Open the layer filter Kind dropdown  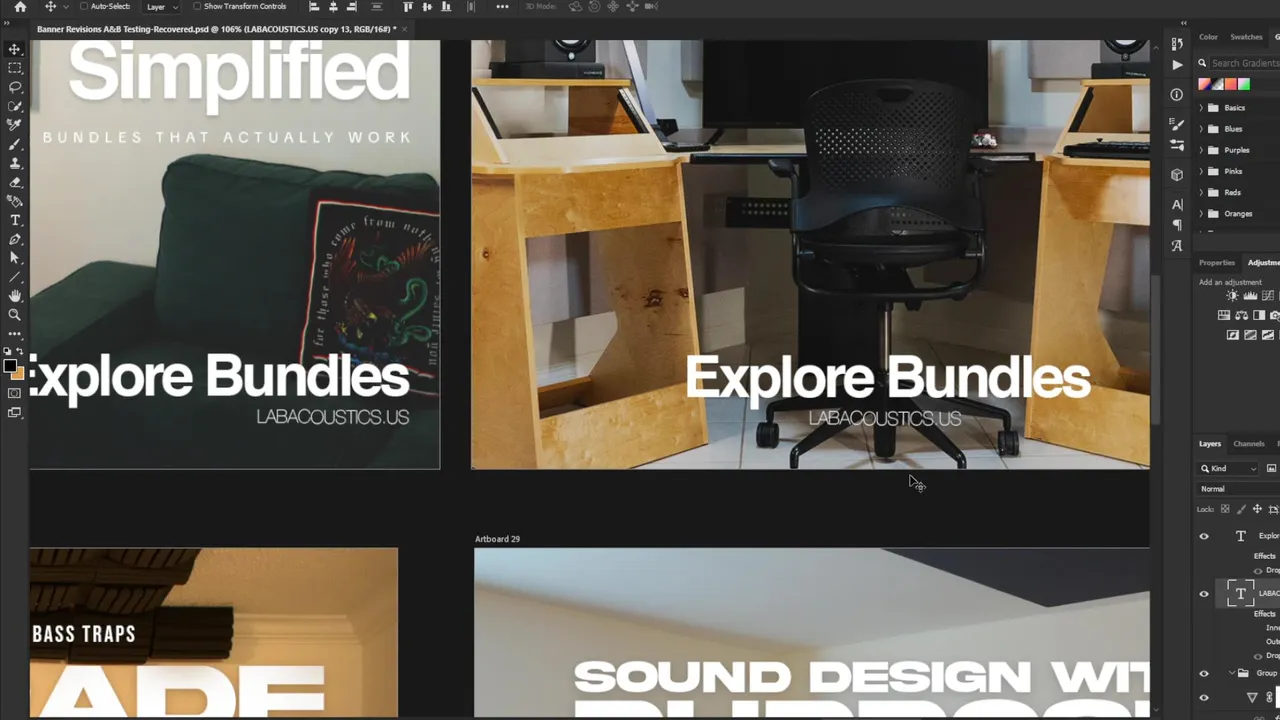(x=1229, y=468)
